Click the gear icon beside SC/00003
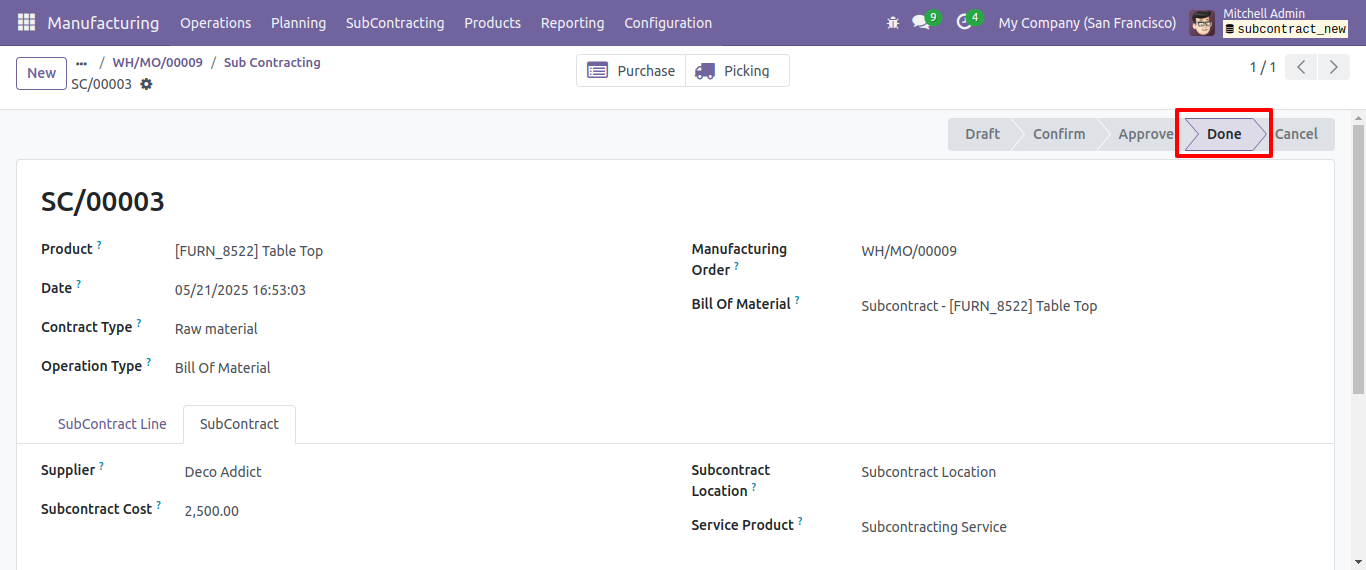Image resolution: width=1366 pixels, height=570 pixels. (146, 84)
